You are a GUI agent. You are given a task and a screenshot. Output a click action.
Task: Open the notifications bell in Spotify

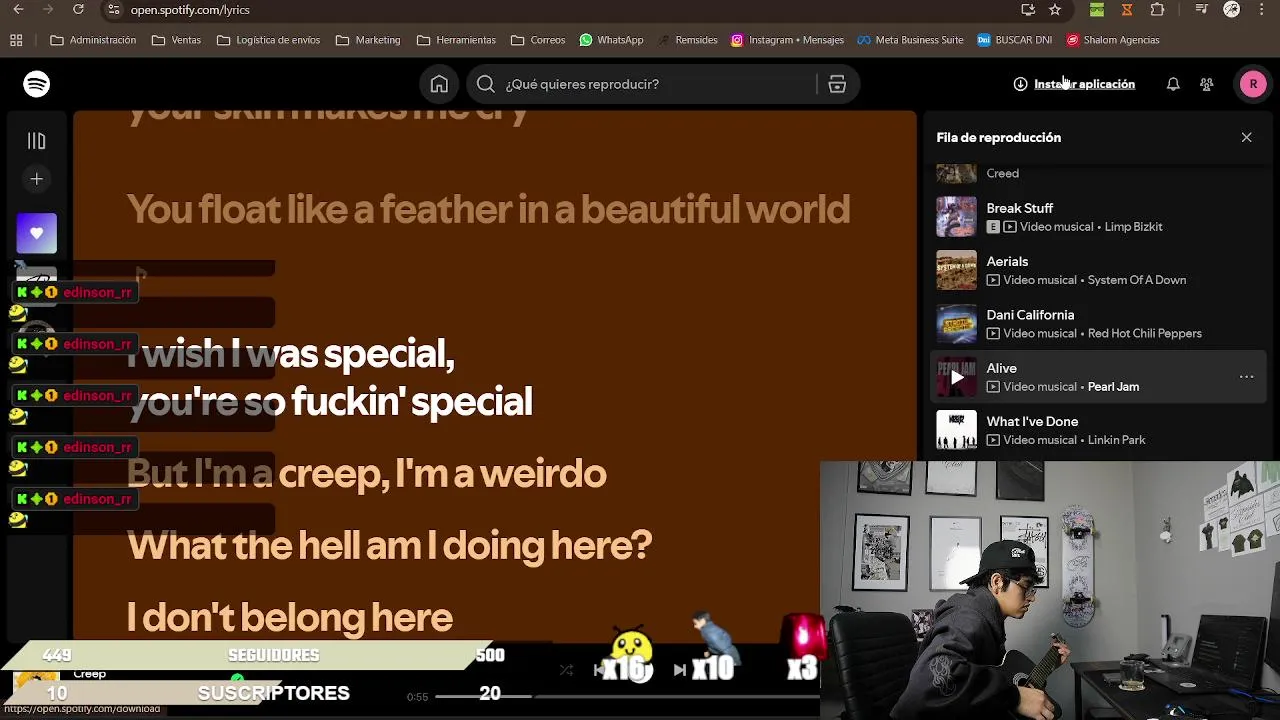(x=1173, y=84)
